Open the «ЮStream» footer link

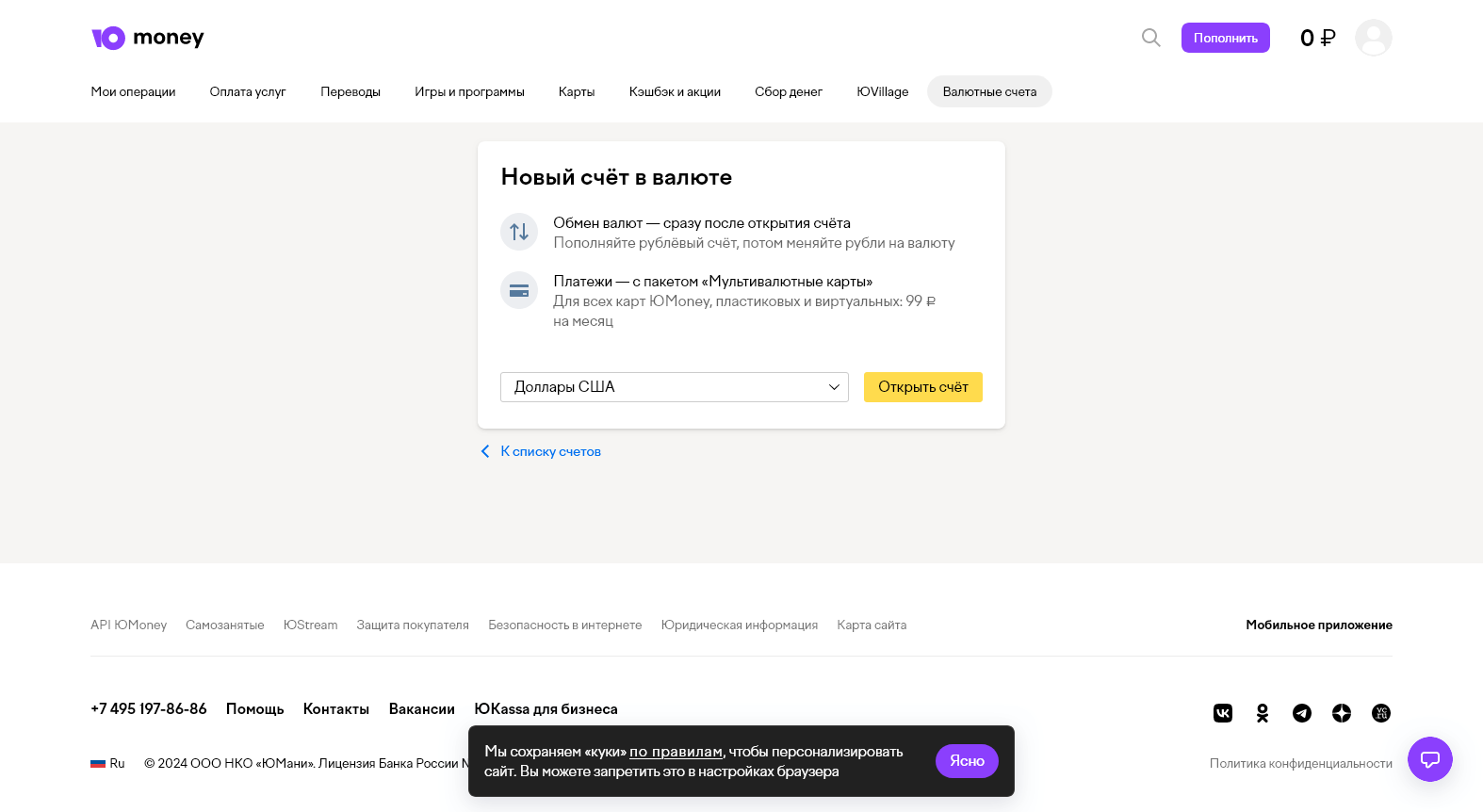click(x=310, y=625)
